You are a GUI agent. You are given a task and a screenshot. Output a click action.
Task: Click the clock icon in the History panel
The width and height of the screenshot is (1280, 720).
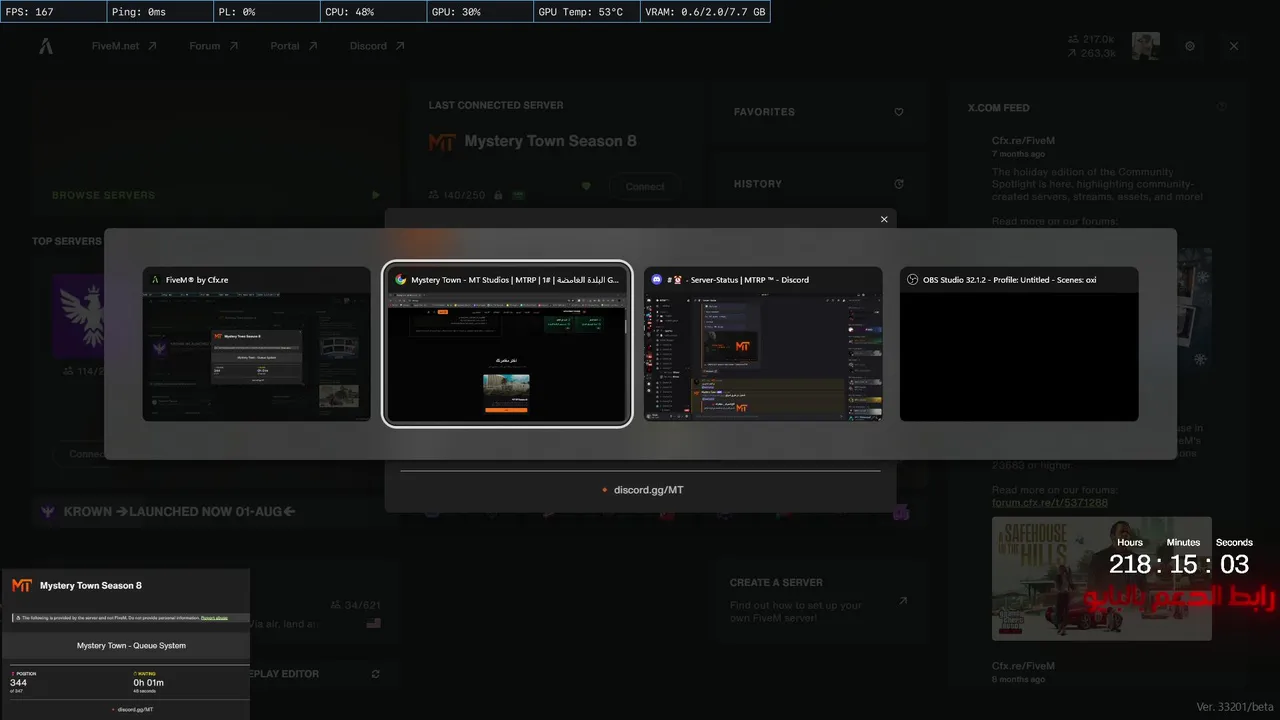click(x=899, y=184)
